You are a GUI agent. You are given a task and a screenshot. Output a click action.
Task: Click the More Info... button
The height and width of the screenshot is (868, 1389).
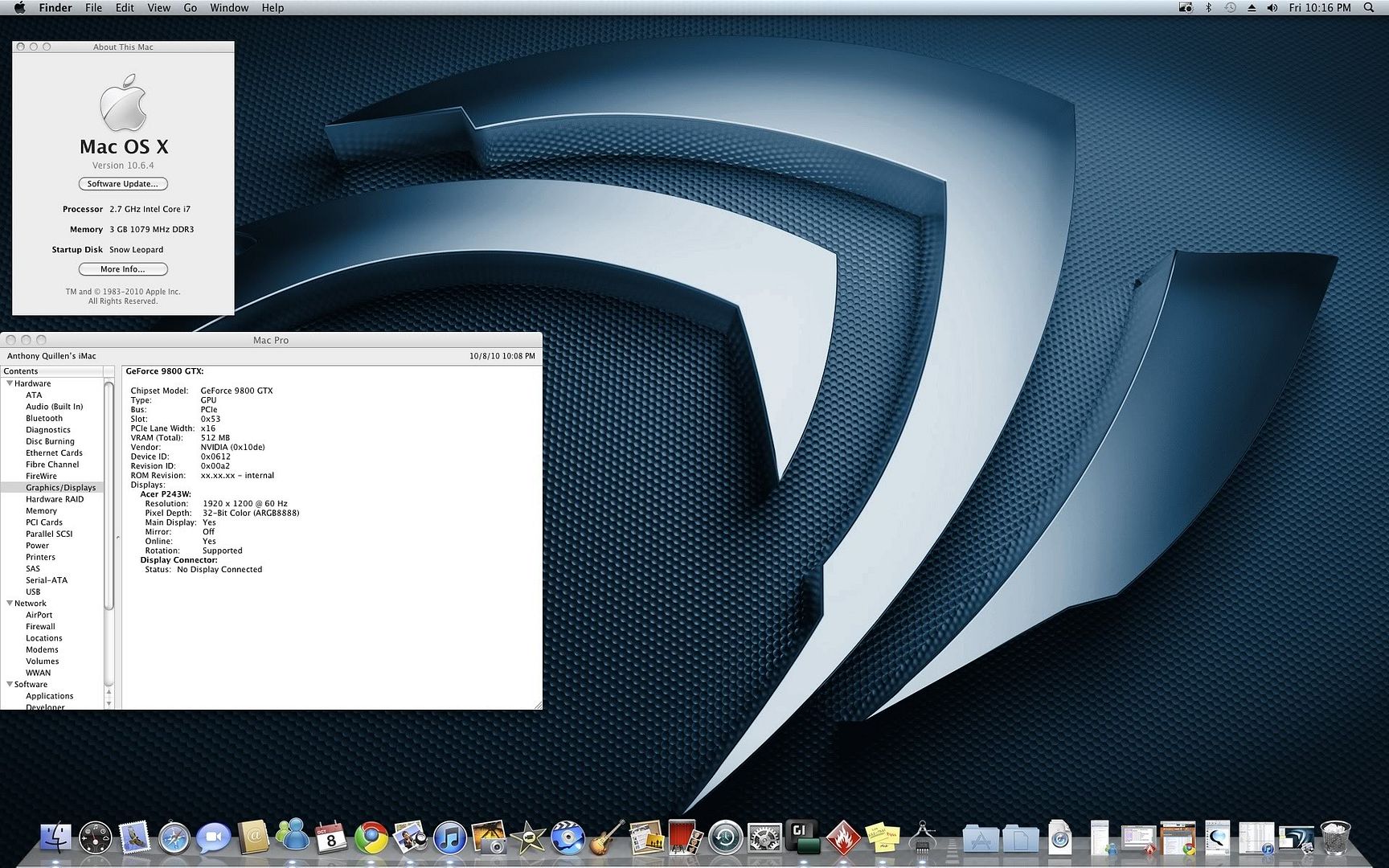tap(123, 269)
